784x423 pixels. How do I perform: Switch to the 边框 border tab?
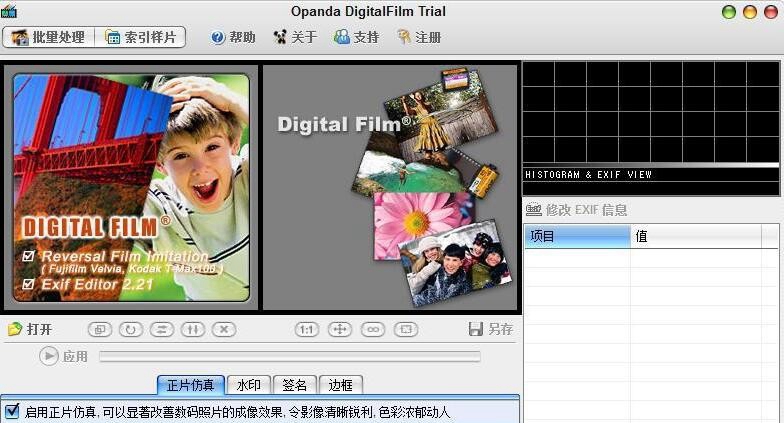pyautogui.click(x=340, y=385)
